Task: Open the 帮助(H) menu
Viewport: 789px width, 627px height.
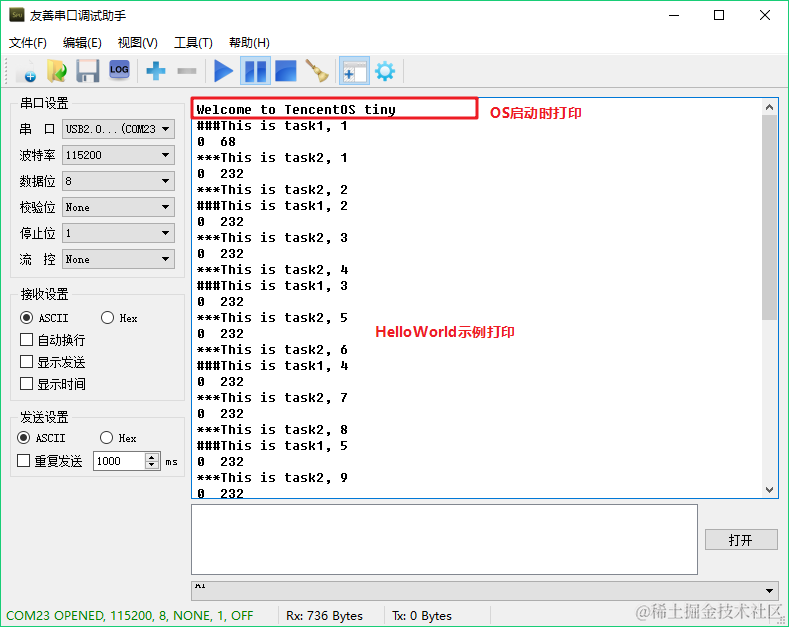Action: click(249, 43)
